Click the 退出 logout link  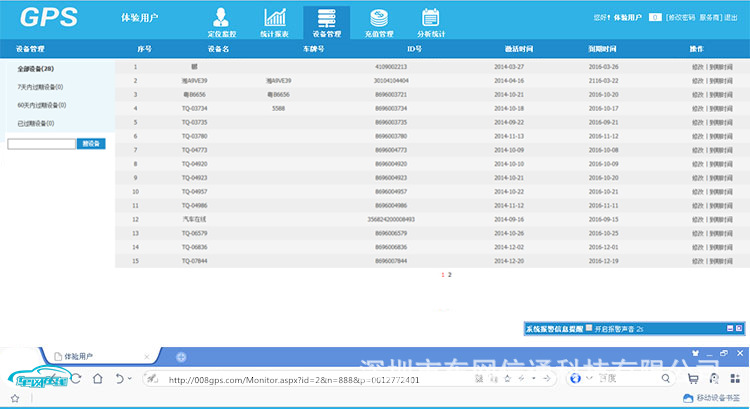[731, 17]
